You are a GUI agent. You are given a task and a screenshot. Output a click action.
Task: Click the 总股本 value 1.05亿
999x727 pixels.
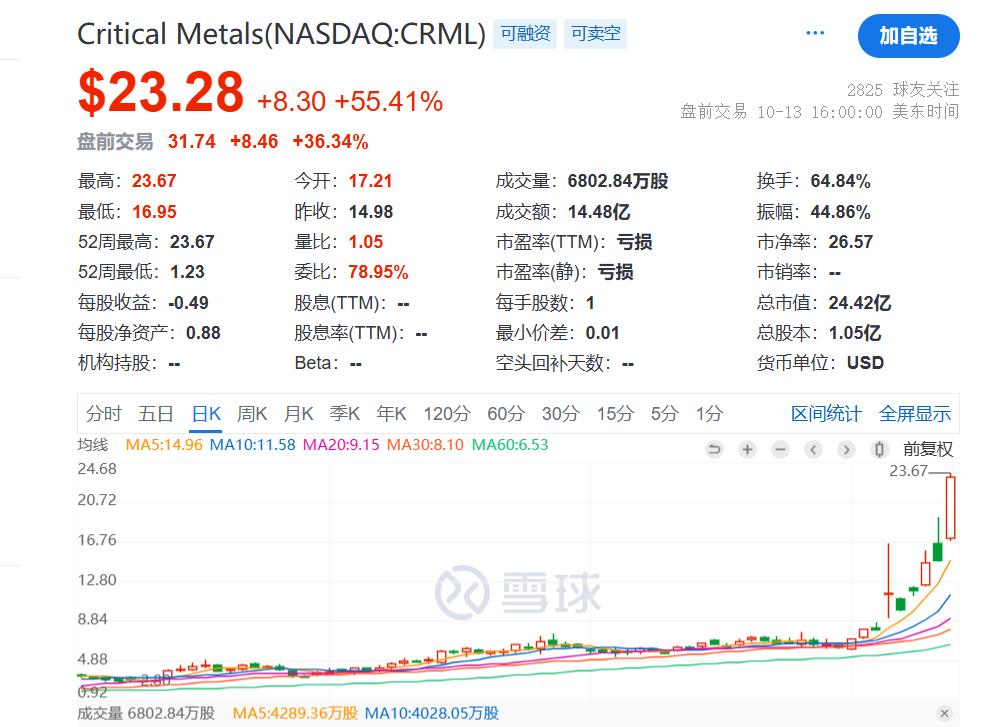pos(854,333)
